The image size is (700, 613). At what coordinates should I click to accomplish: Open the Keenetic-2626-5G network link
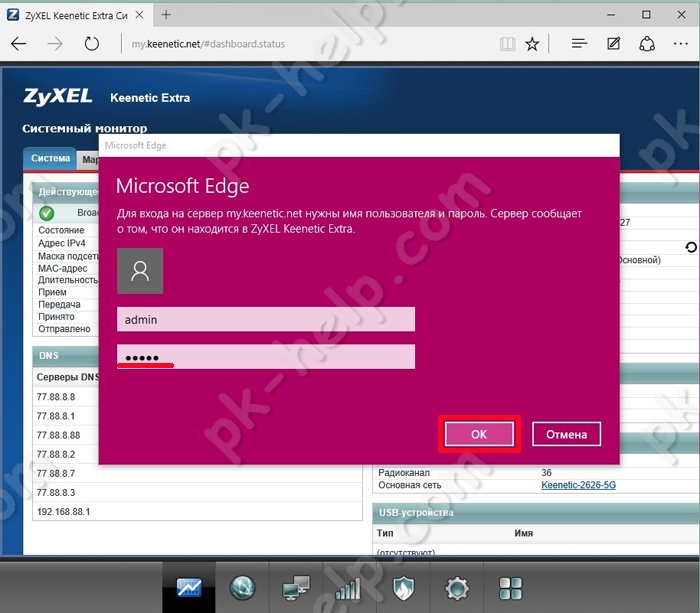pyautogui.click(x=578, y=485)
